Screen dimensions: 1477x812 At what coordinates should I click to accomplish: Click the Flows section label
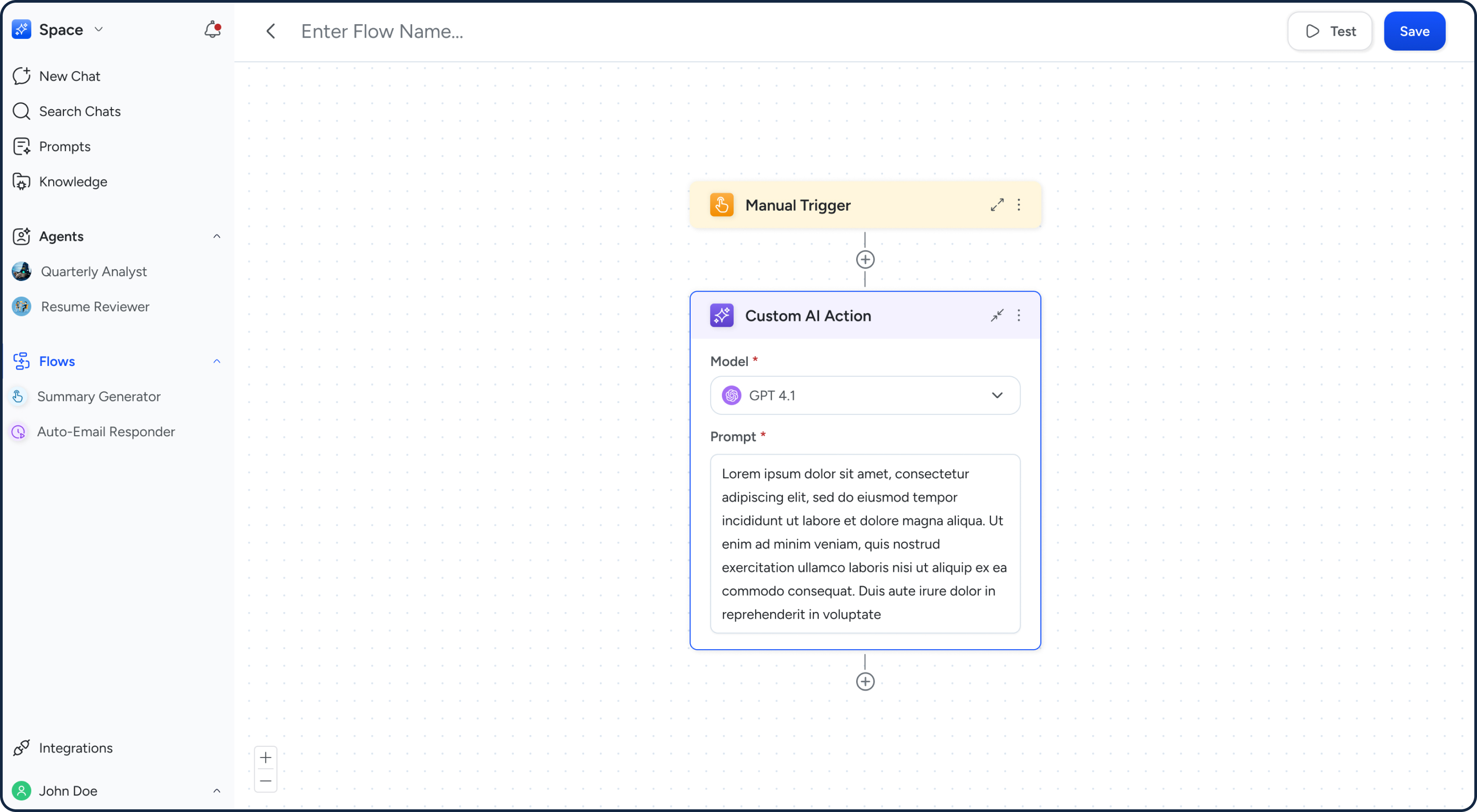57,361
